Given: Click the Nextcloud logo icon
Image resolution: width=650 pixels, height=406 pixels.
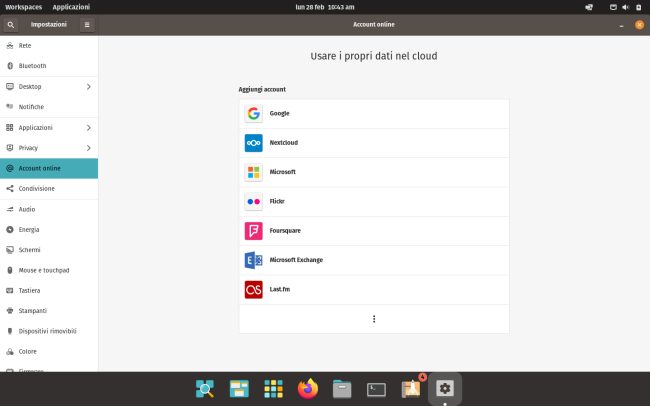Looking at the screenshot, I should point(253,143).
